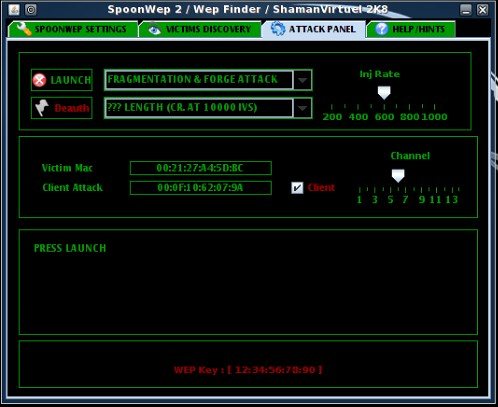This screenshot has height=407, width=498.
Task: Click the Victim Mac address field
Action: [x=201, y=168]
